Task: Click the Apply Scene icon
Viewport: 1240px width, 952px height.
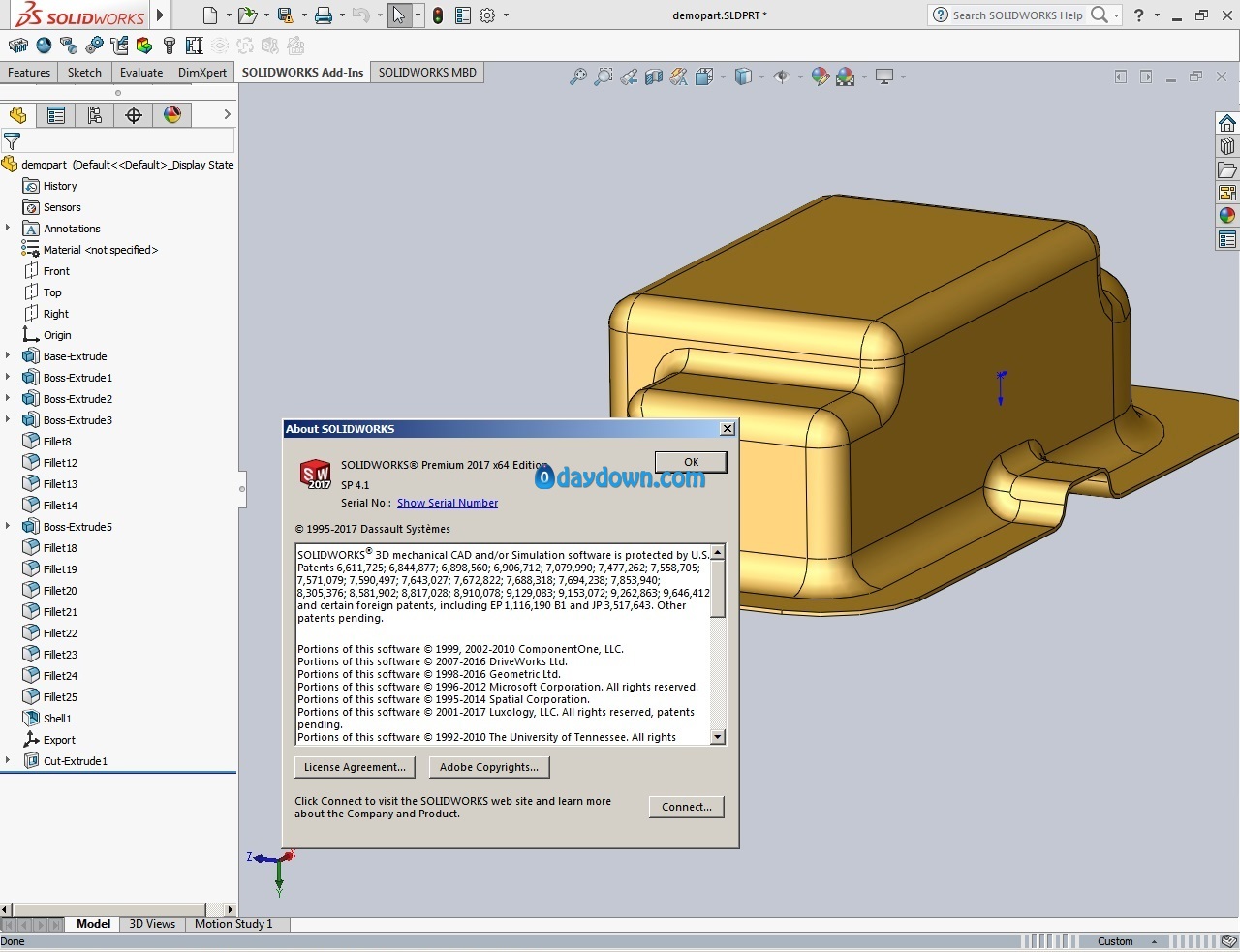Action: [x=846, y=77]
